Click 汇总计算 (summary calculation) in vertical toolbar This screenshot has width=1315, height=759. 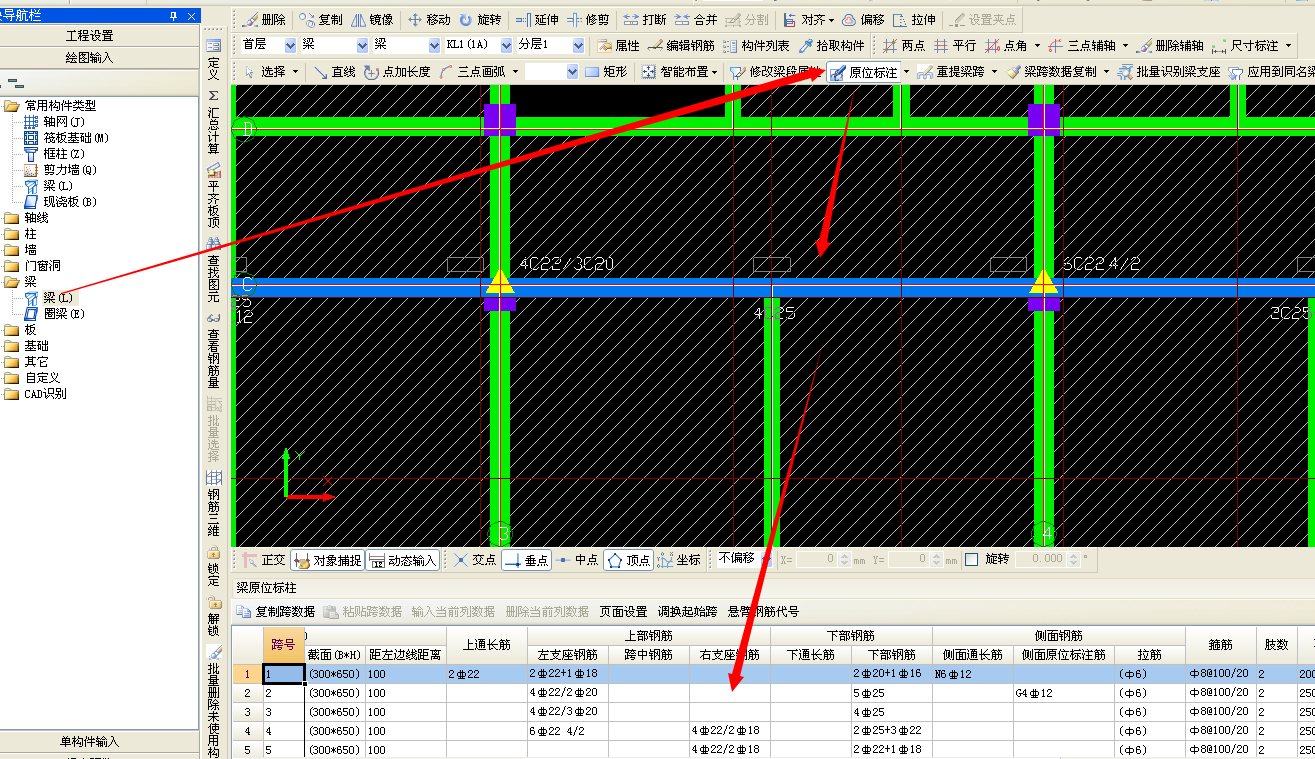click(213, 122)
